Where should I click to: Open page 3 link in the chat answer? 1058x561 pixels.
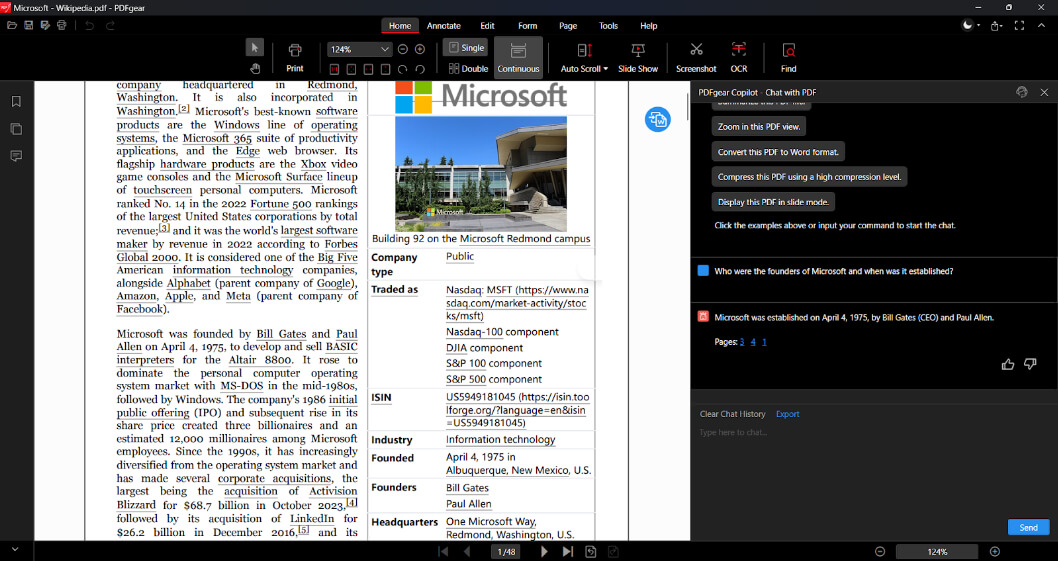(742, 342)
